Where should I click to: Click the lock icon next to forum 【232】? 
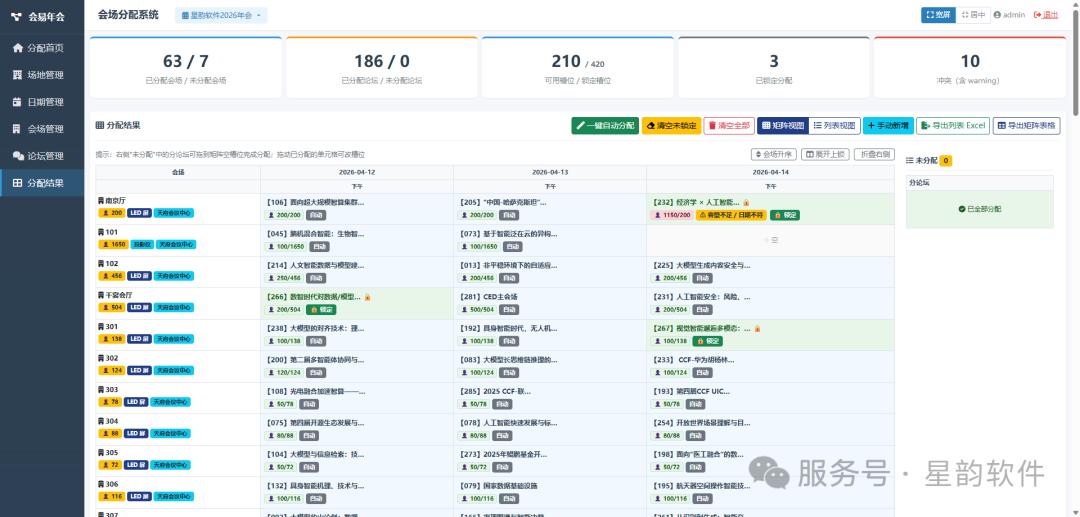coord(746,202)
